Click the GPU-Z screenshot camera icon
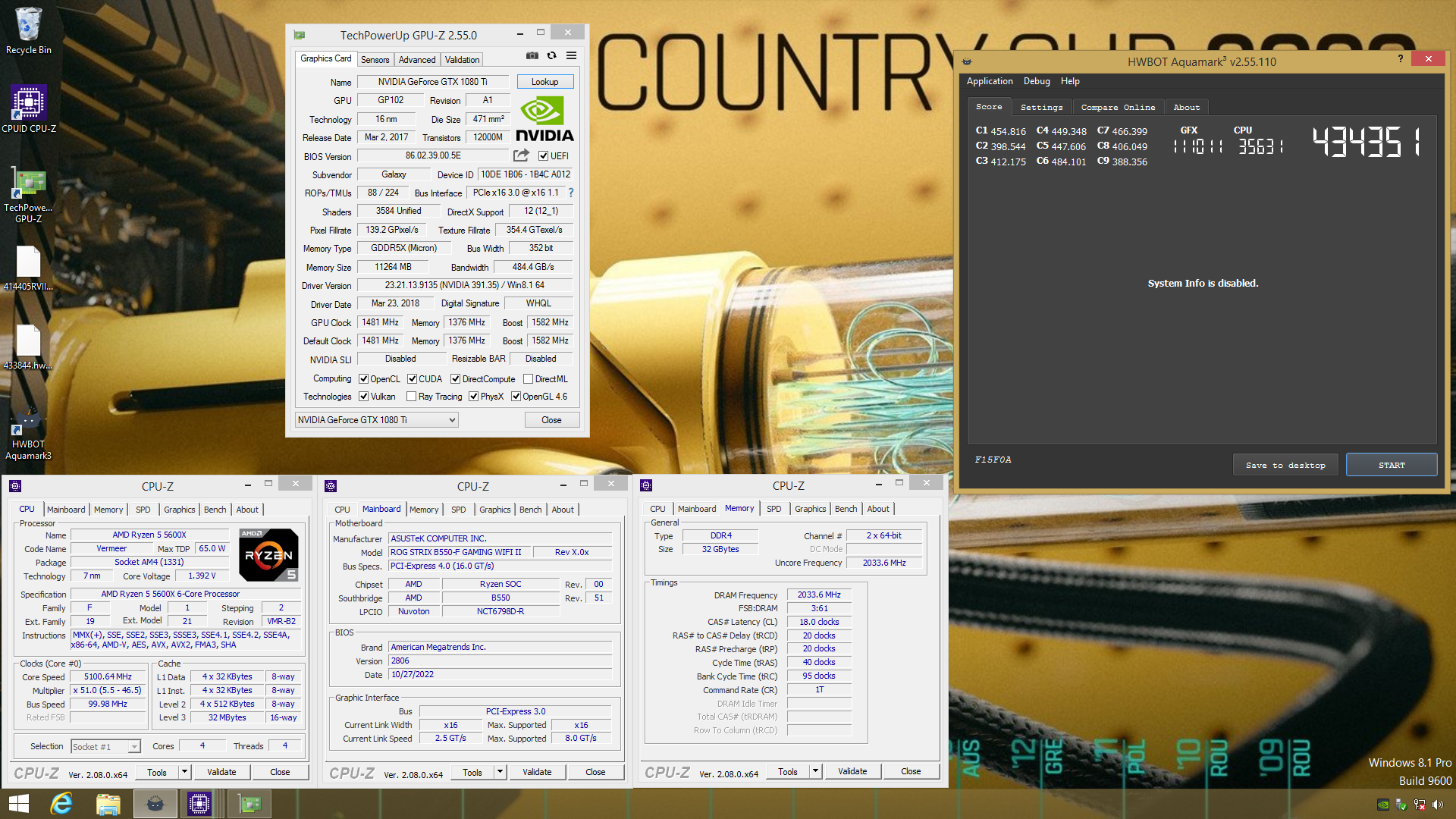The height and width of the screenshot is (819, 1456). (x=532, y=55)
